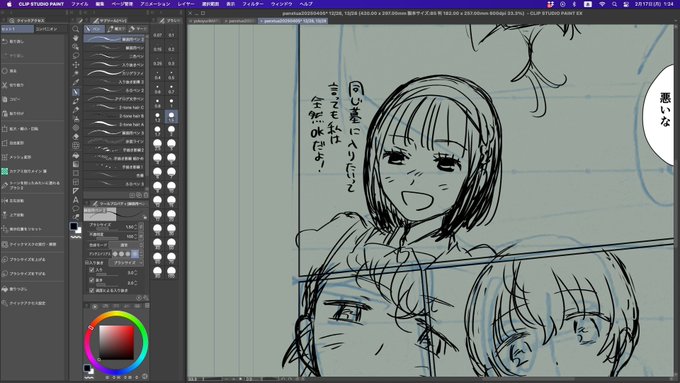Select the Pencil tool
The width and height of the screenshot is (680, 383).
(x=76, y=101)
